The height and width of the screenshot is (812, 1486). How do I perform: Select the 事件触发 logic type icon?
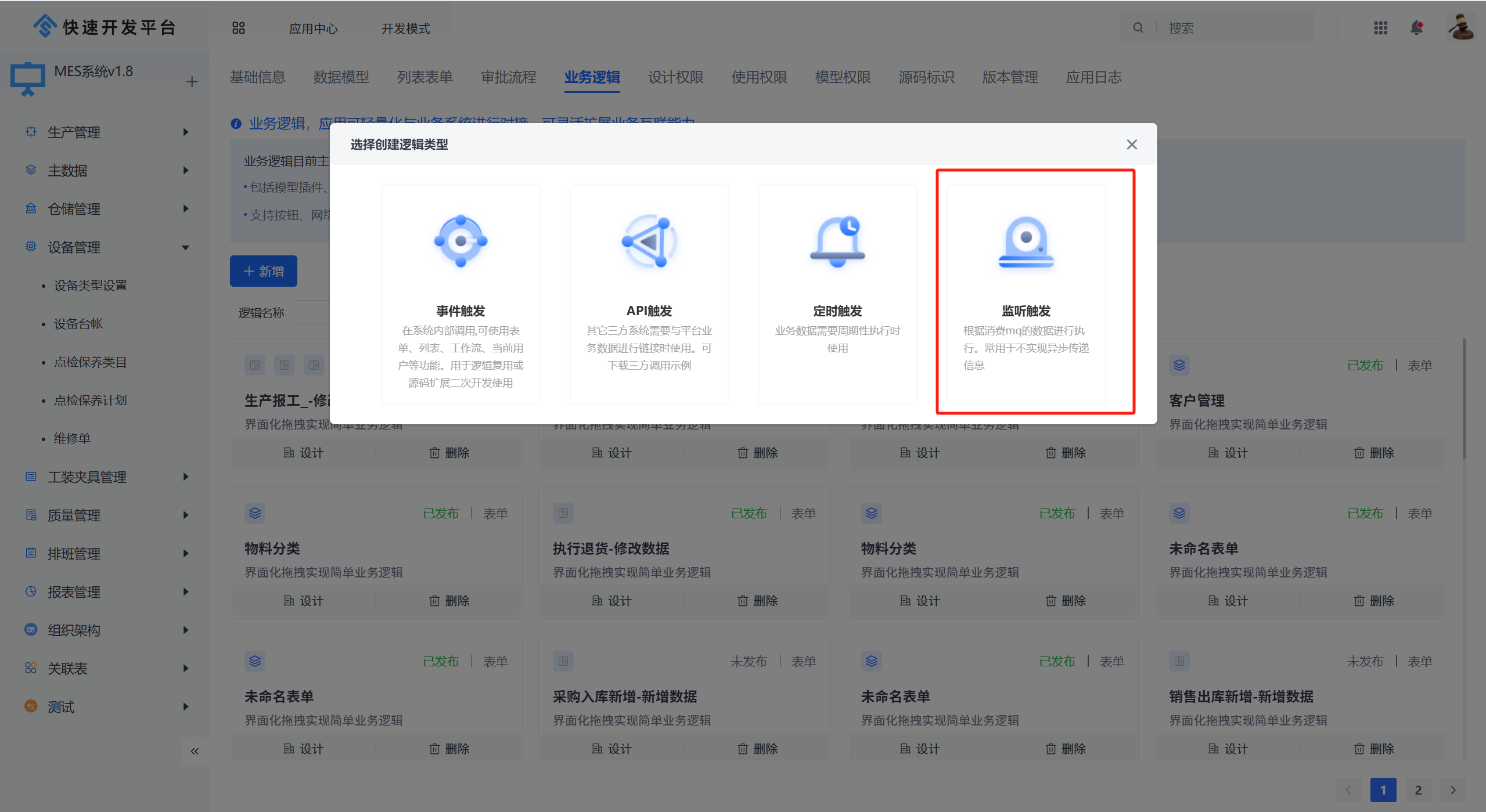click(x=460, y=241)
